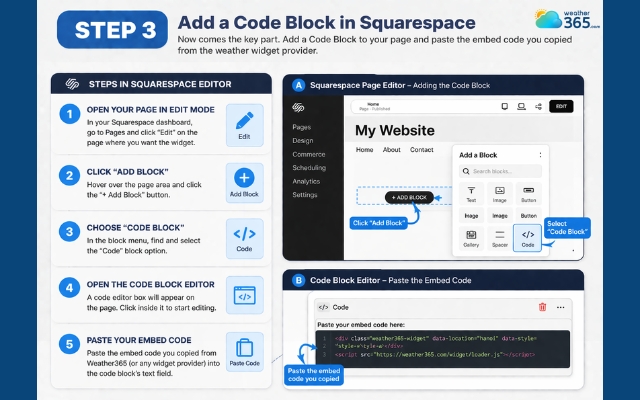Open Scheduling in the Squarespace sidebar
The width and height of the screenshot is (640, 400).
click(x=309, y=168)
